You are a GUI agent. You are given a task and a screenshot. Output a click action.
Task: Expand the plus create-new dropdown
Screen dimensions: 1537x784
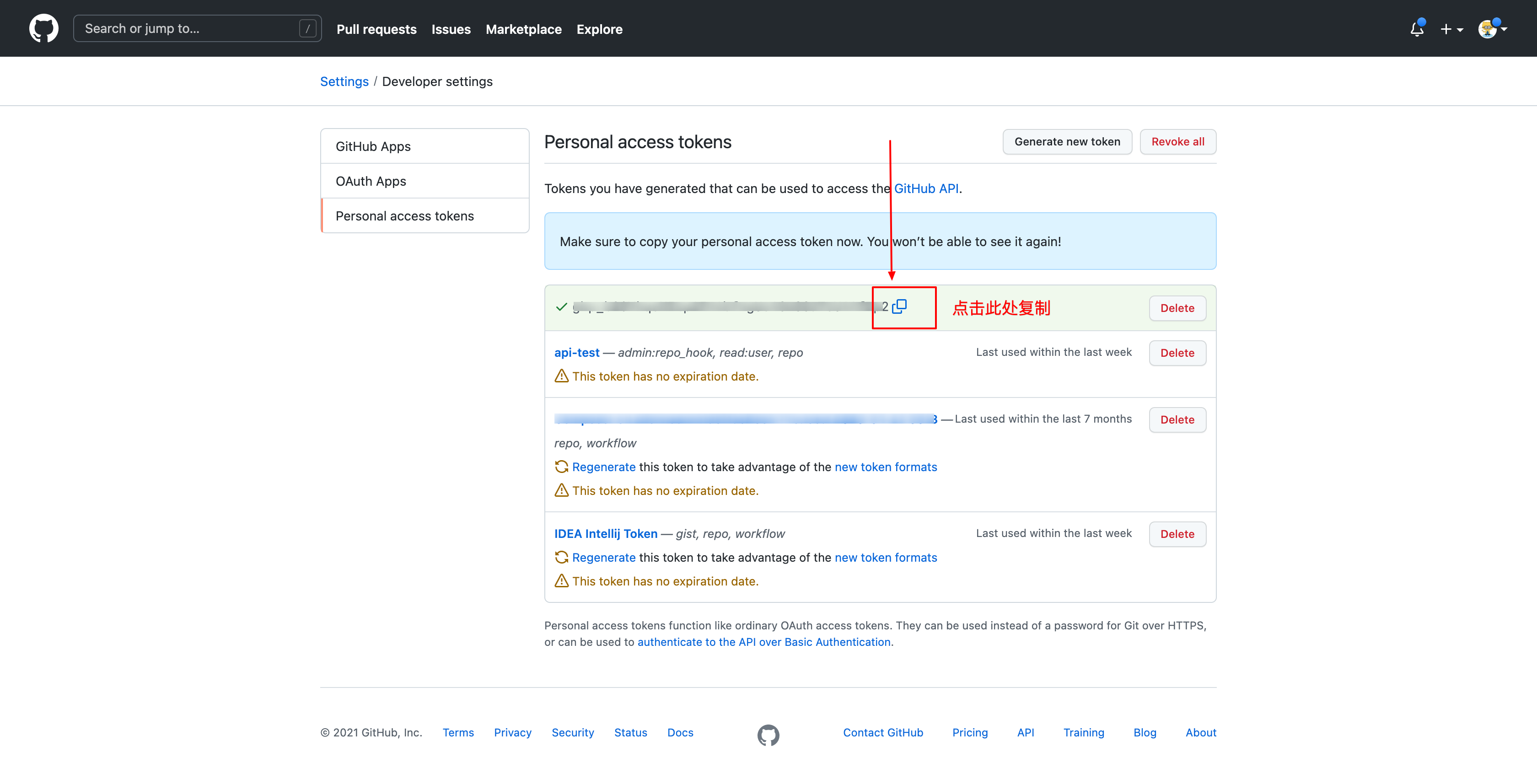pyautogui.click(x=1451, y=29)
